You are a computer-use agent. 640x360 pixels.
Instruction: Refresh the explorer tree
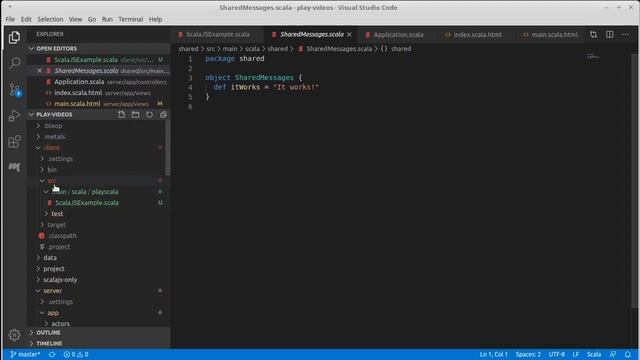pos(149,115)
